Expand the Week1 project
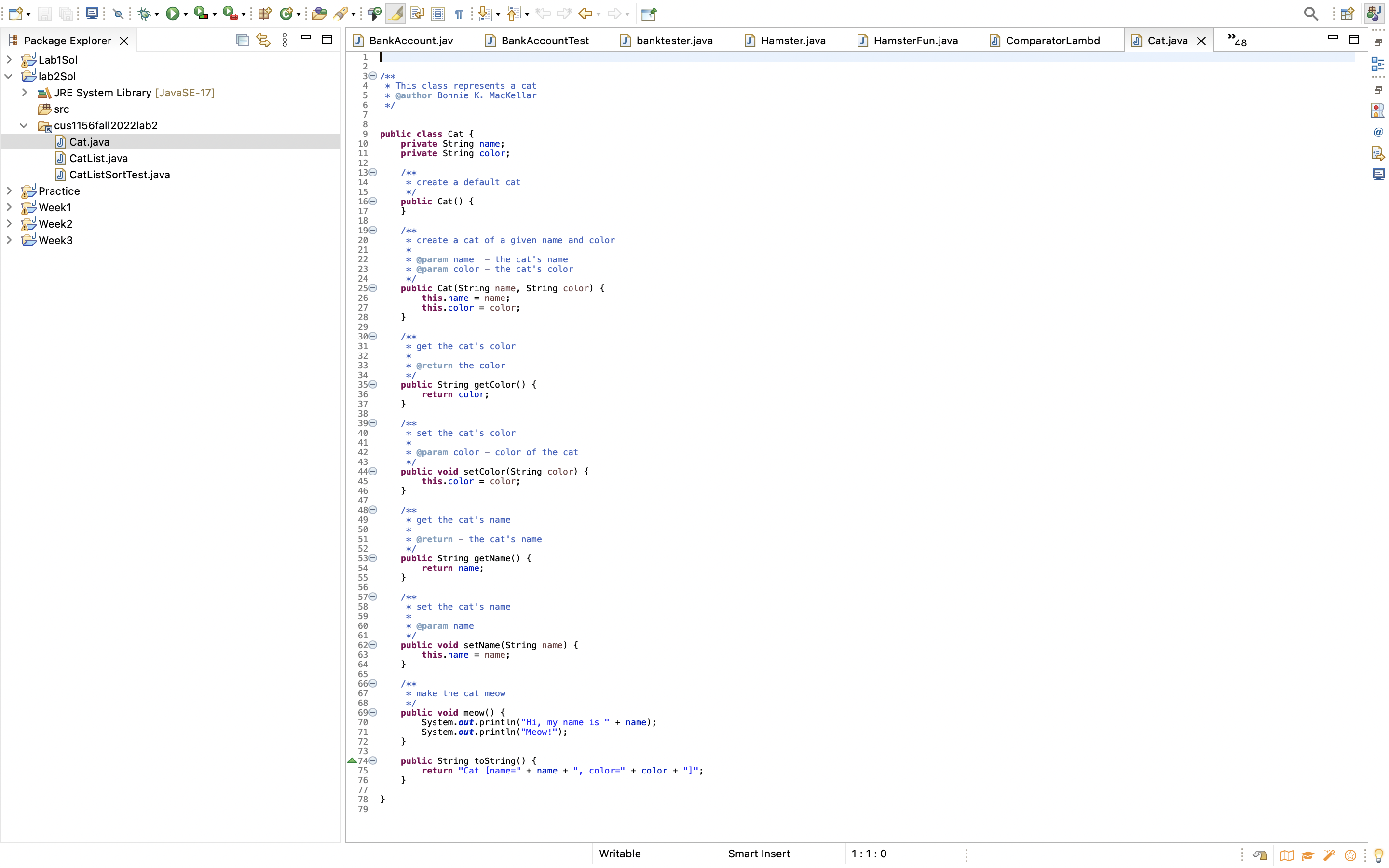The image size is (1389, 868). (8, 207)
